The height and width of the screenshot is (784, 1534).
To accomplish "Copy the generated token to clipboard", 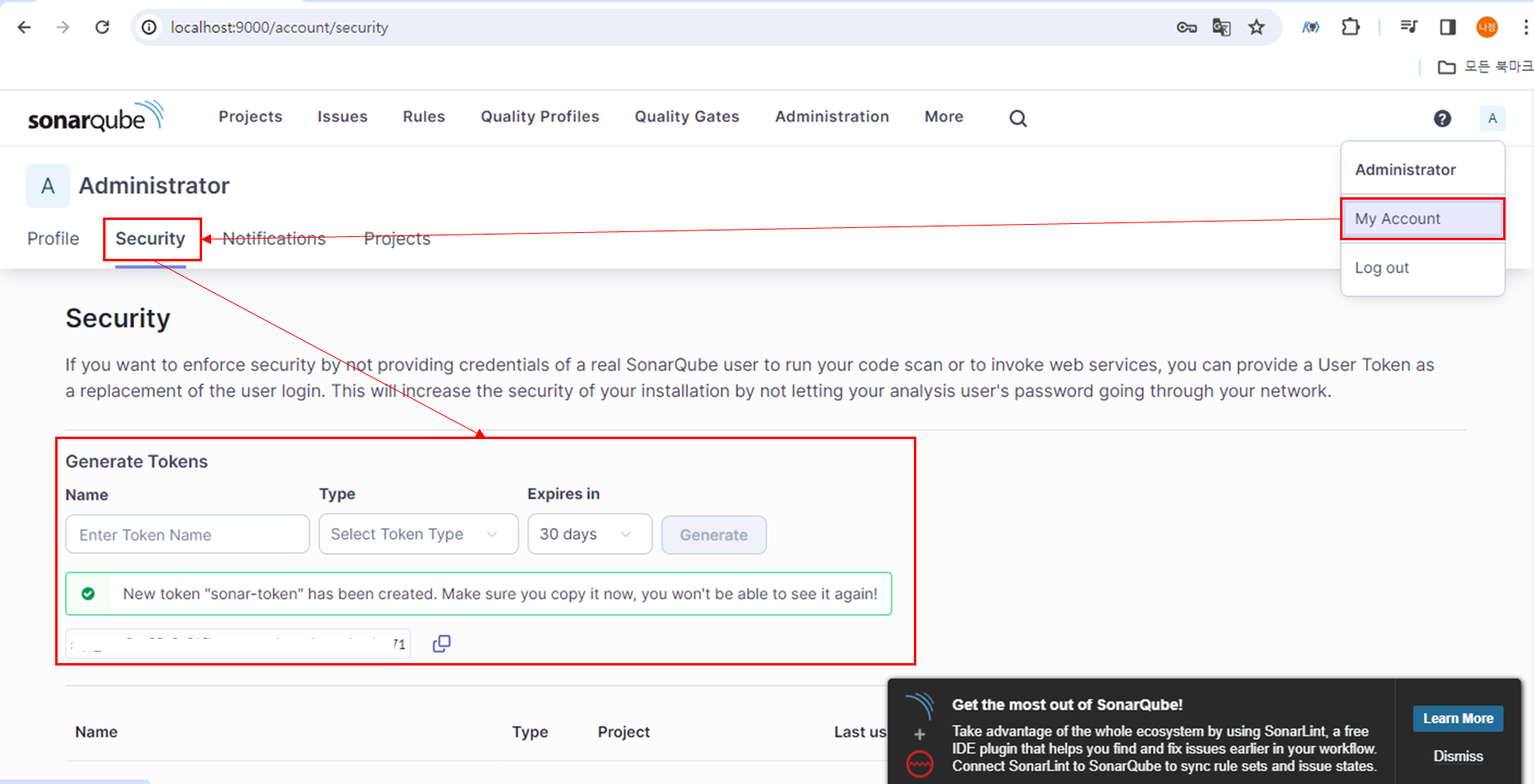I will pyautogui.click(x=442, y=644).
